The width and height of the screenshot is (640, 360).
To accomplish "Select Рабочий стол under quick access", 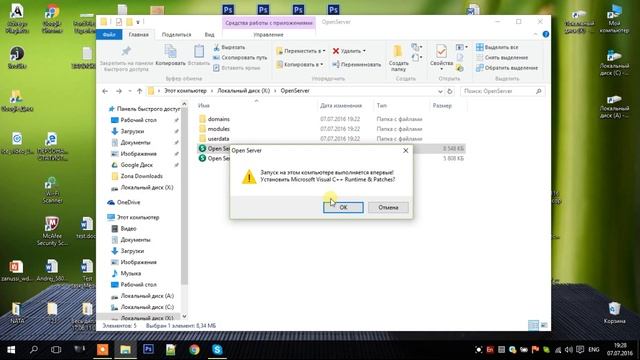I will pyautogui.click(x=138, y=120).
